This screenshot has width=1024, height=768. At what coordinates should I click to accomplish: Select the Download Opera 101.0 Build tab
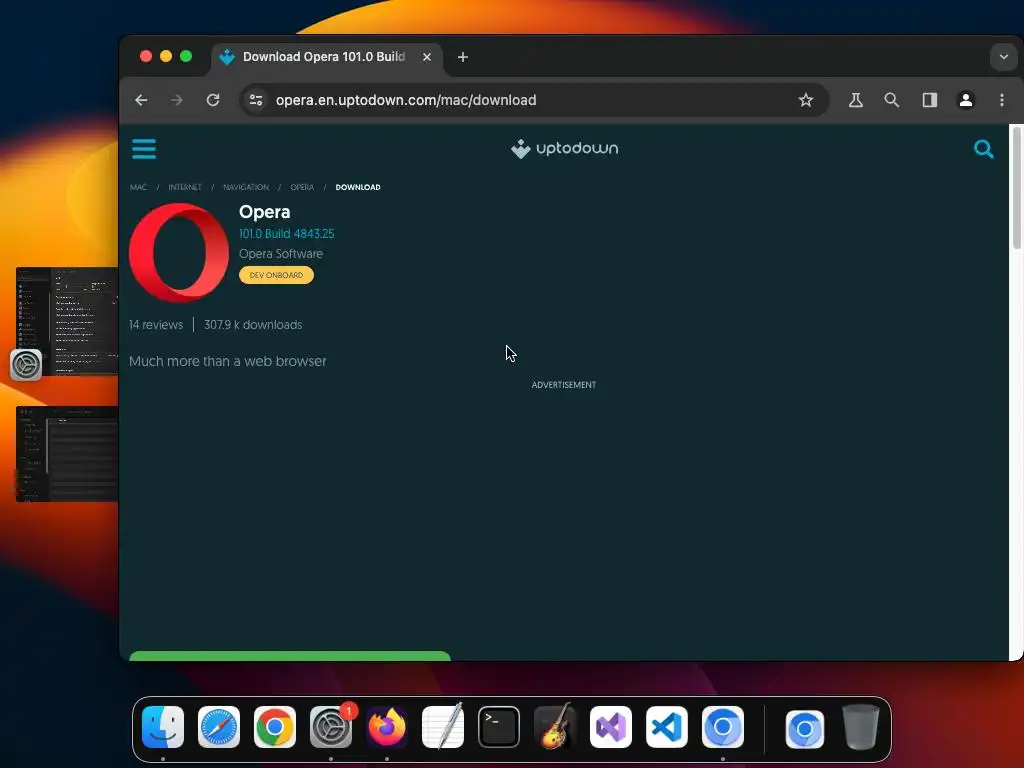327,57
